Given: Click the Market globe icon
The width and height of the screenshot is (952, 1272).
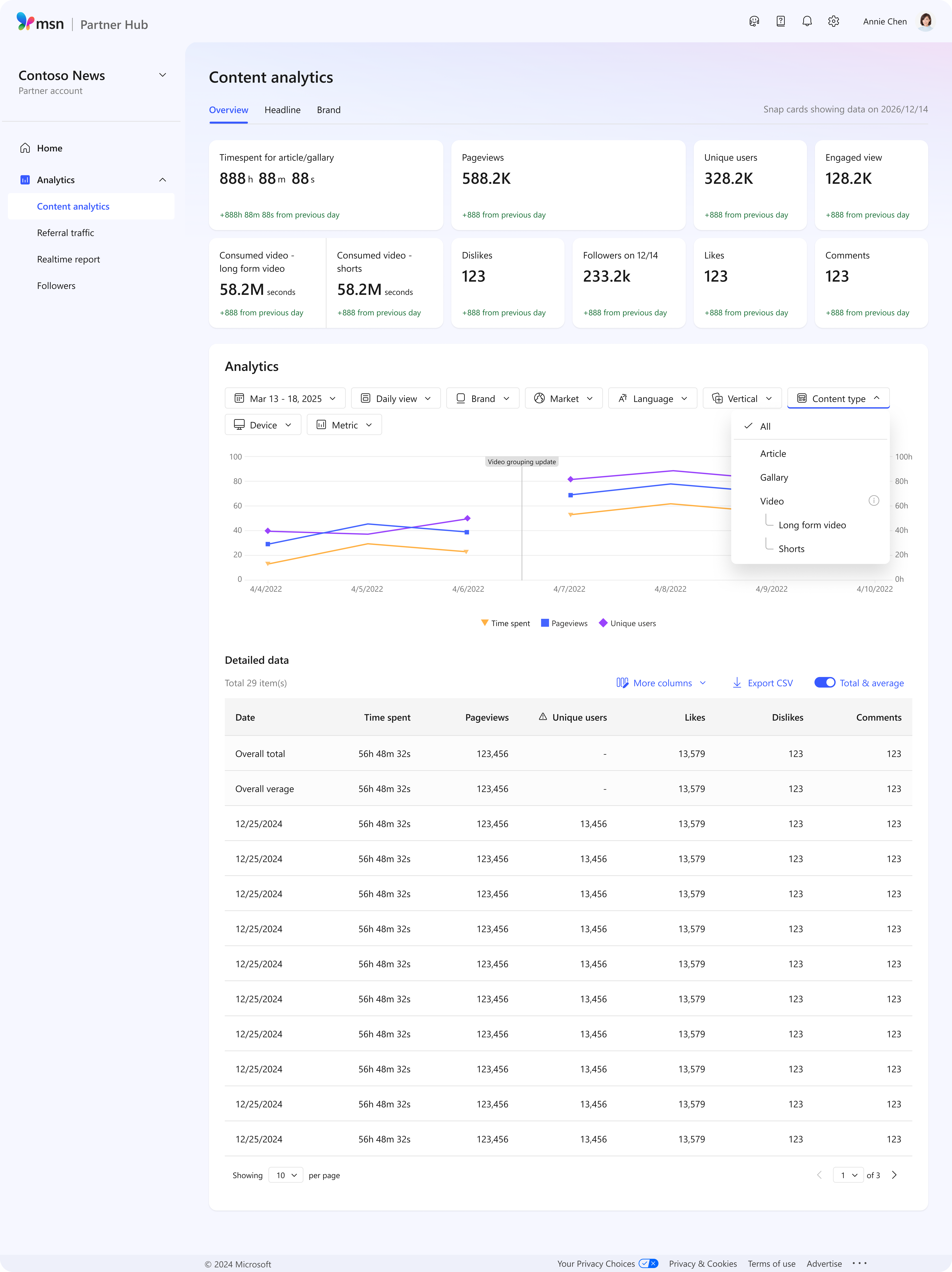Looking at the screenshot, I should coord(539,398).
